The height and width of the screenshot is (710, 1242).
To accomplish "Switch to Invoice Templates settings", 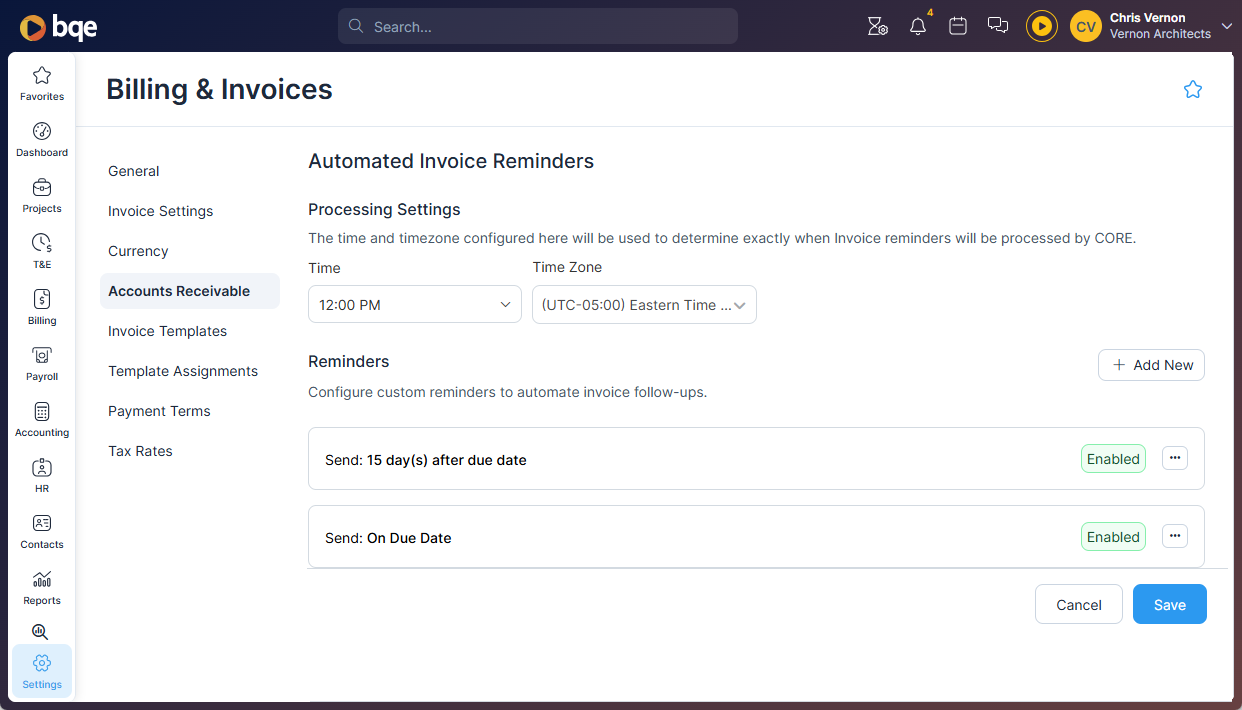I will coord(167,331).
